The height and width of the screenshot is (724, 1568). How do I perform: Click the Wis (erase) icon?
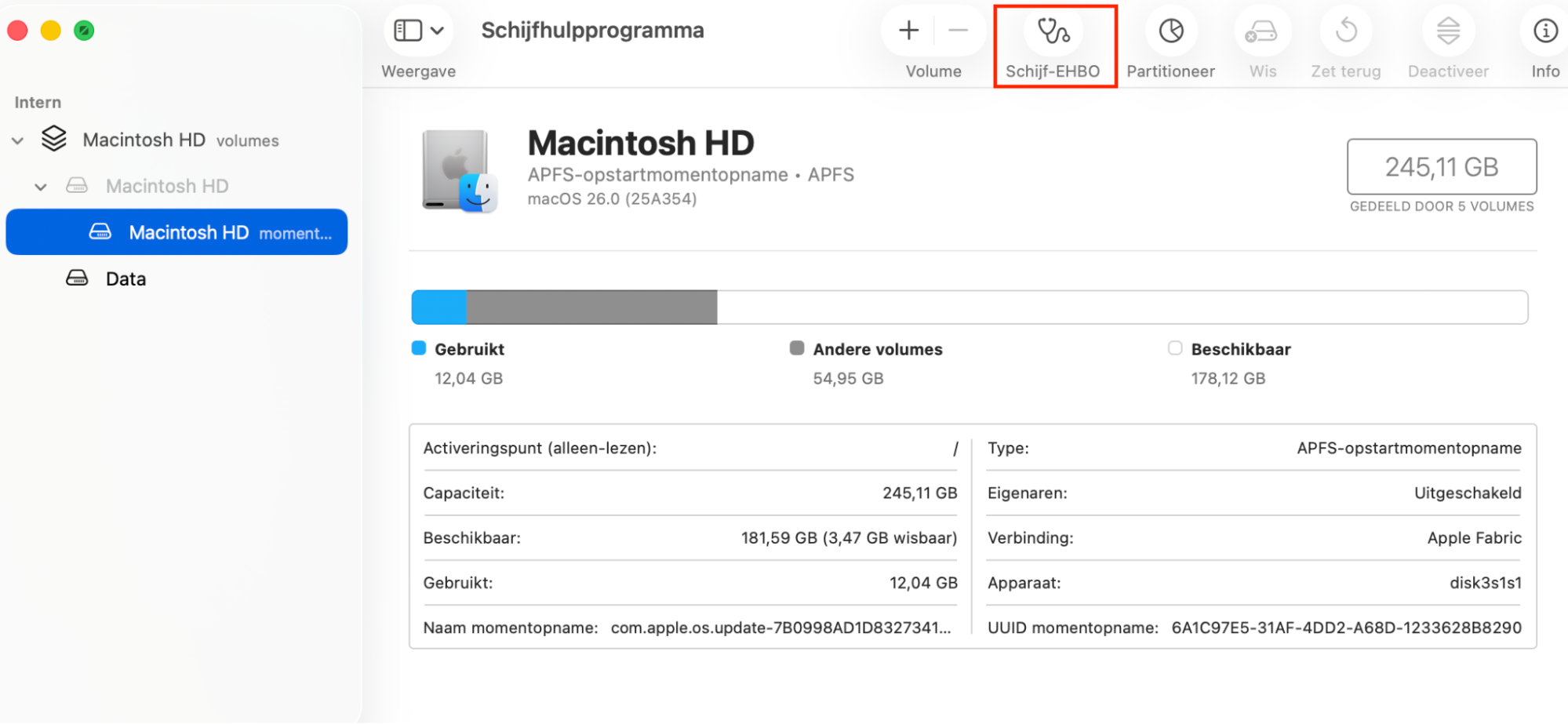[x=1262, y=31]
